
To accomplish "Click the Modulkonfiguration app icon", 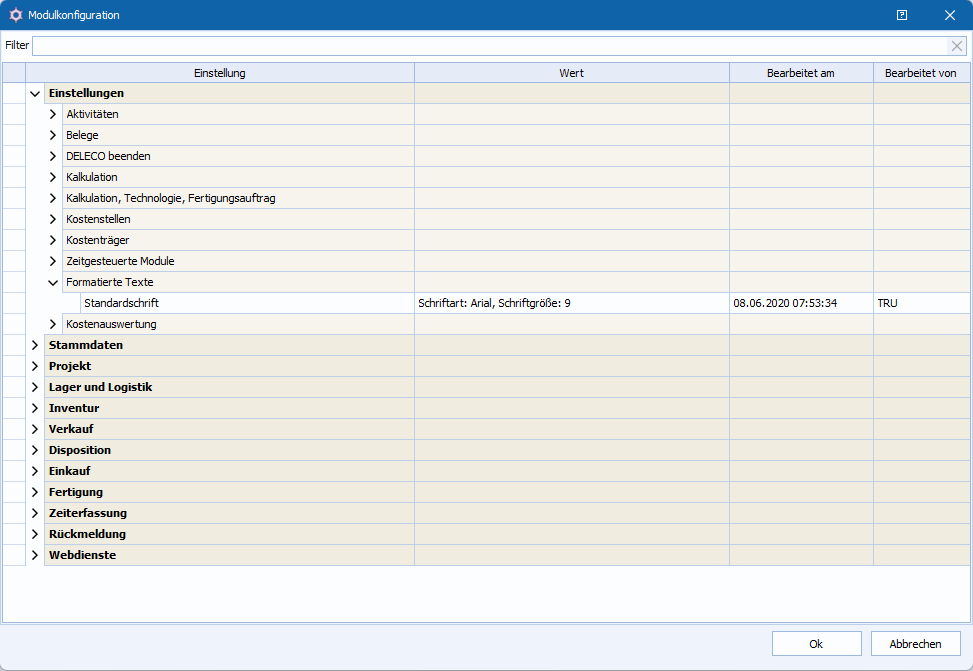I will [15, 15].
